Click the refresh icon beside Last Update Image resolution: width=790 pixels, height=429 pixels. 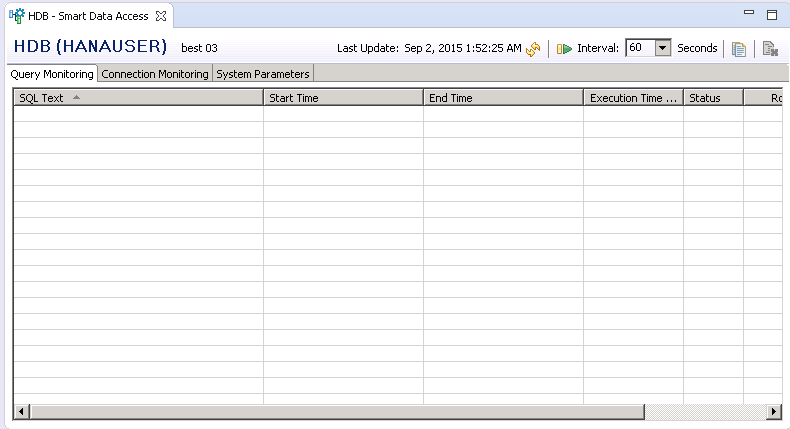point(533,48)
